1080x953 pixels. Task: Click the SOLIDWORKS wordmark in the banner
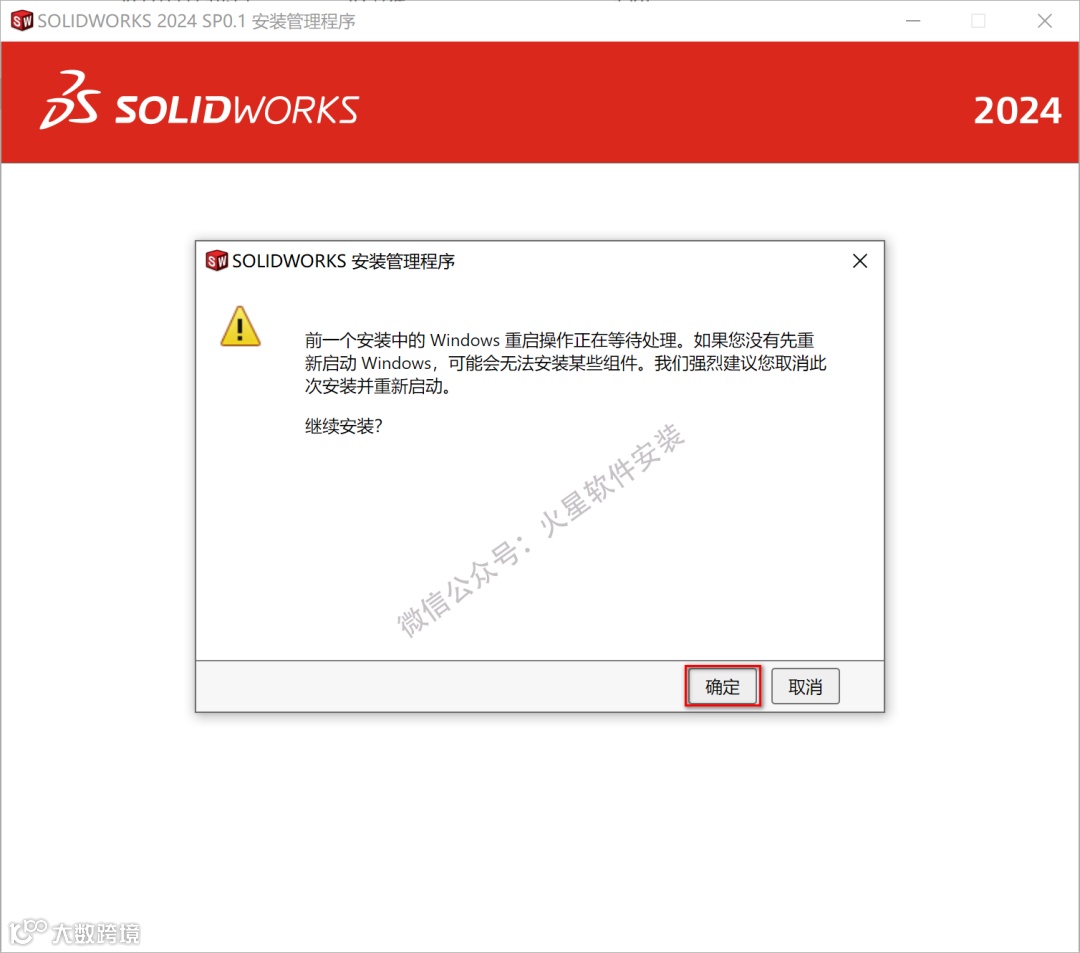click(236, 110)
